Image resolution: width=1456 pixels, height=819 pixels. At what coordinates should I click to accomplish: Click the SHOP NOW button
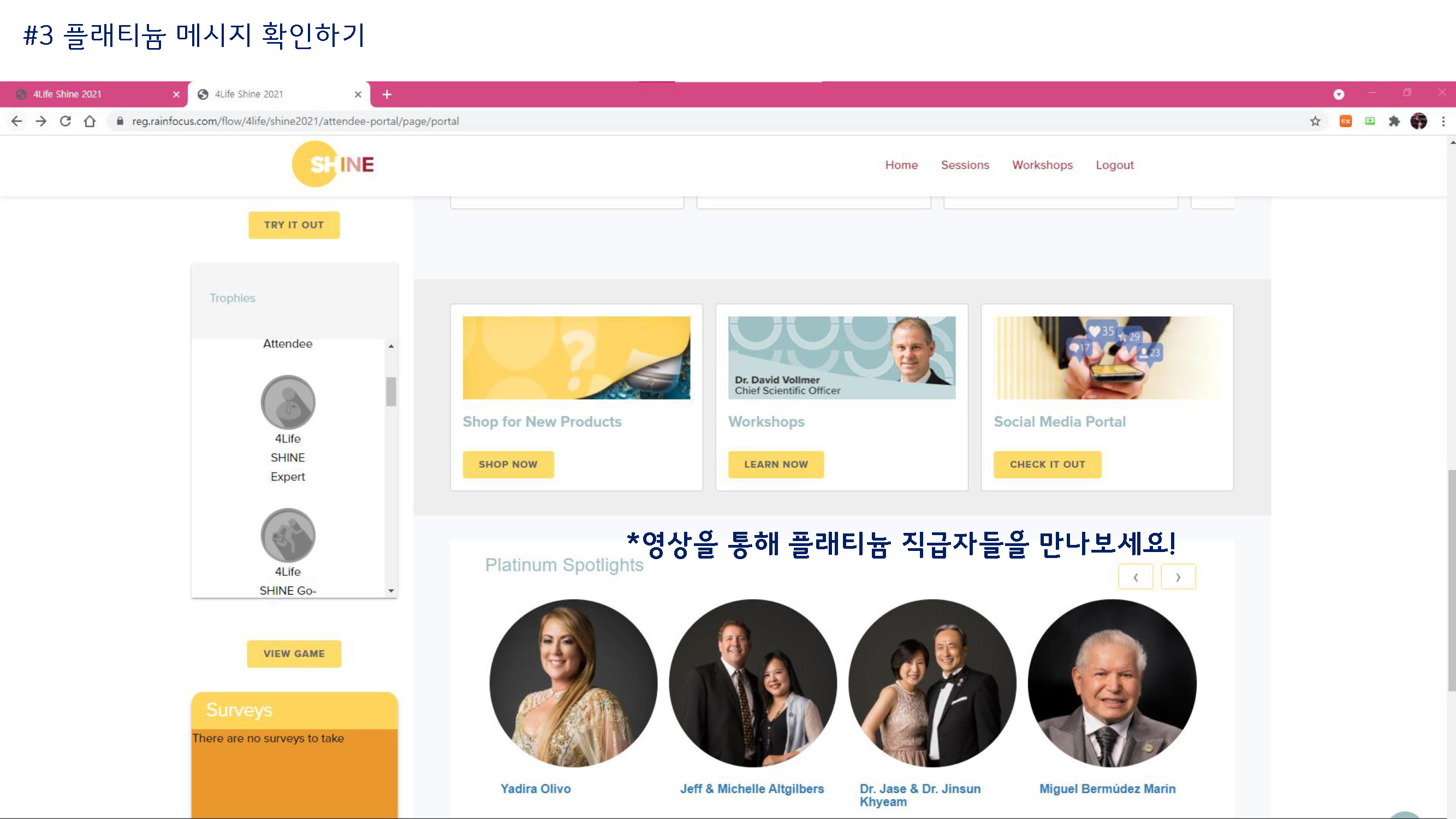click(508, 465)
